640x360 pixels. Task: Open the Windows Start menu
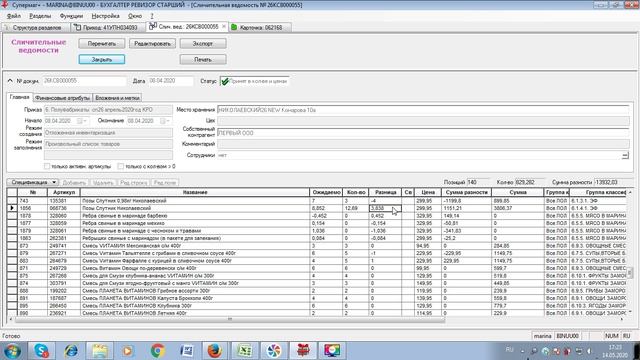(x=13, y=351)
